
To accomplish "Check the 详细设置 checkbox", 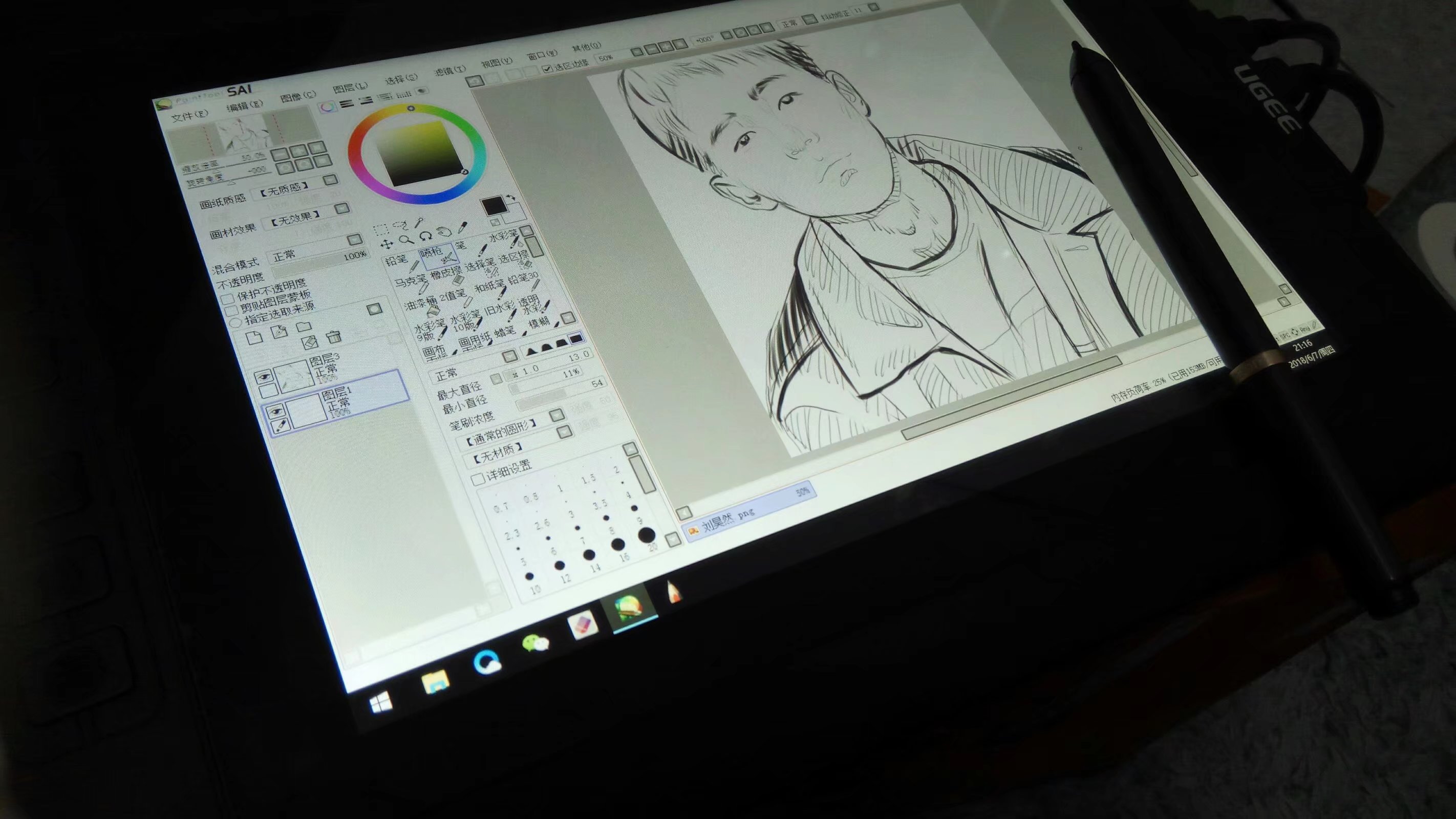I will (x=478, y=479).
